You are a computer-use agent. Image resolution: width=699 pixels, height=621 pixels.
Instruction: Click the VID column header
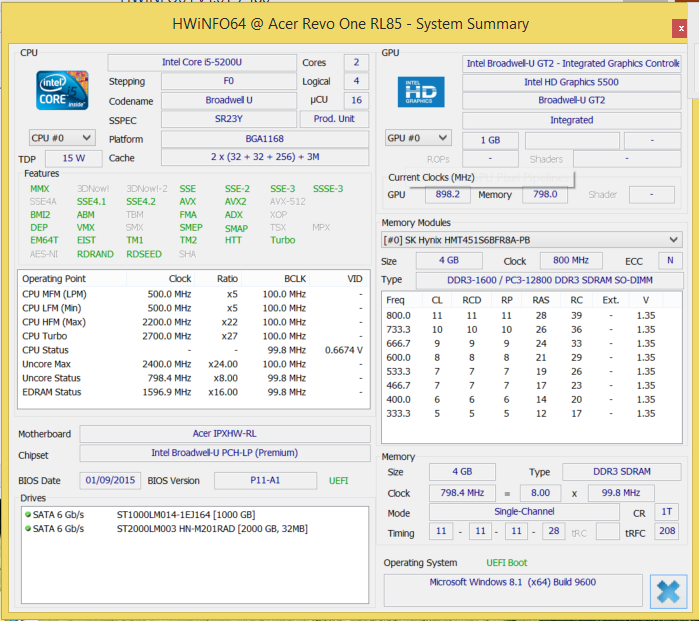(x=338, y=279)
